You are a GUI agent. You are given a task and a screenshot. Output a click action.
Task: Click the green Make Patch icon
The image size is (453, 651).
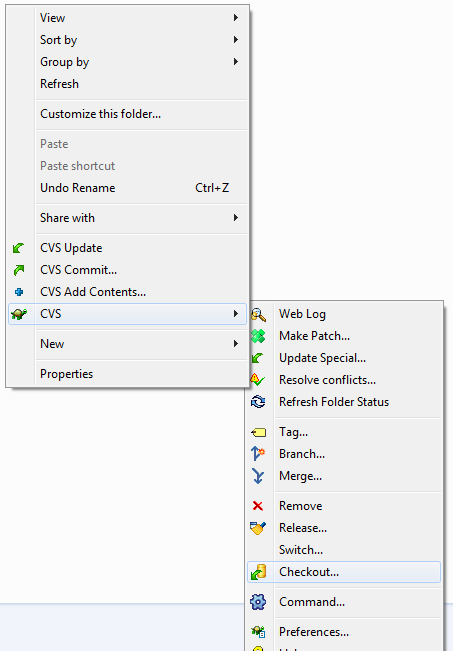tap(258, 336)
